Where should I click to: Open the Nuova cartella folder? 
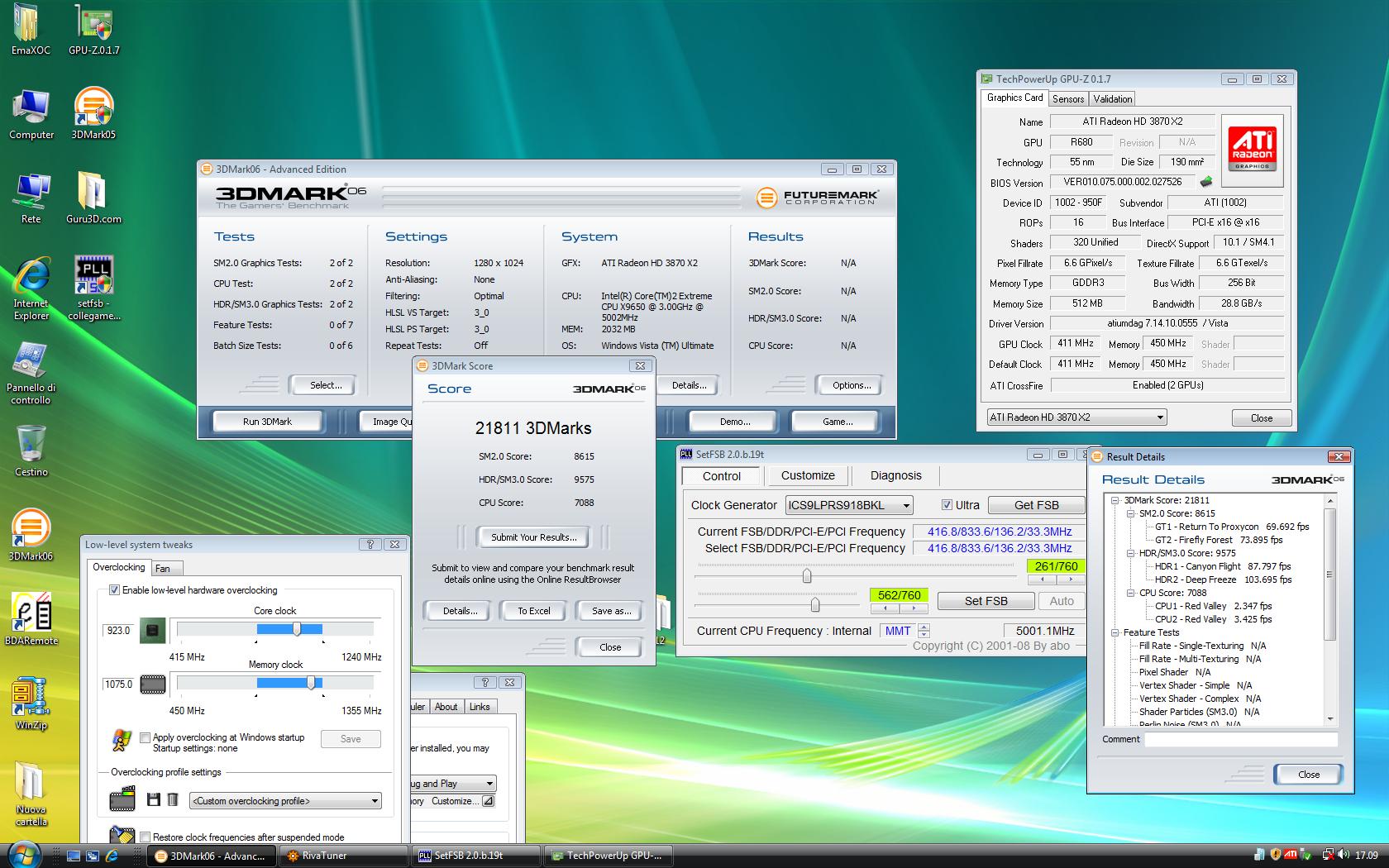pos(31,794)
